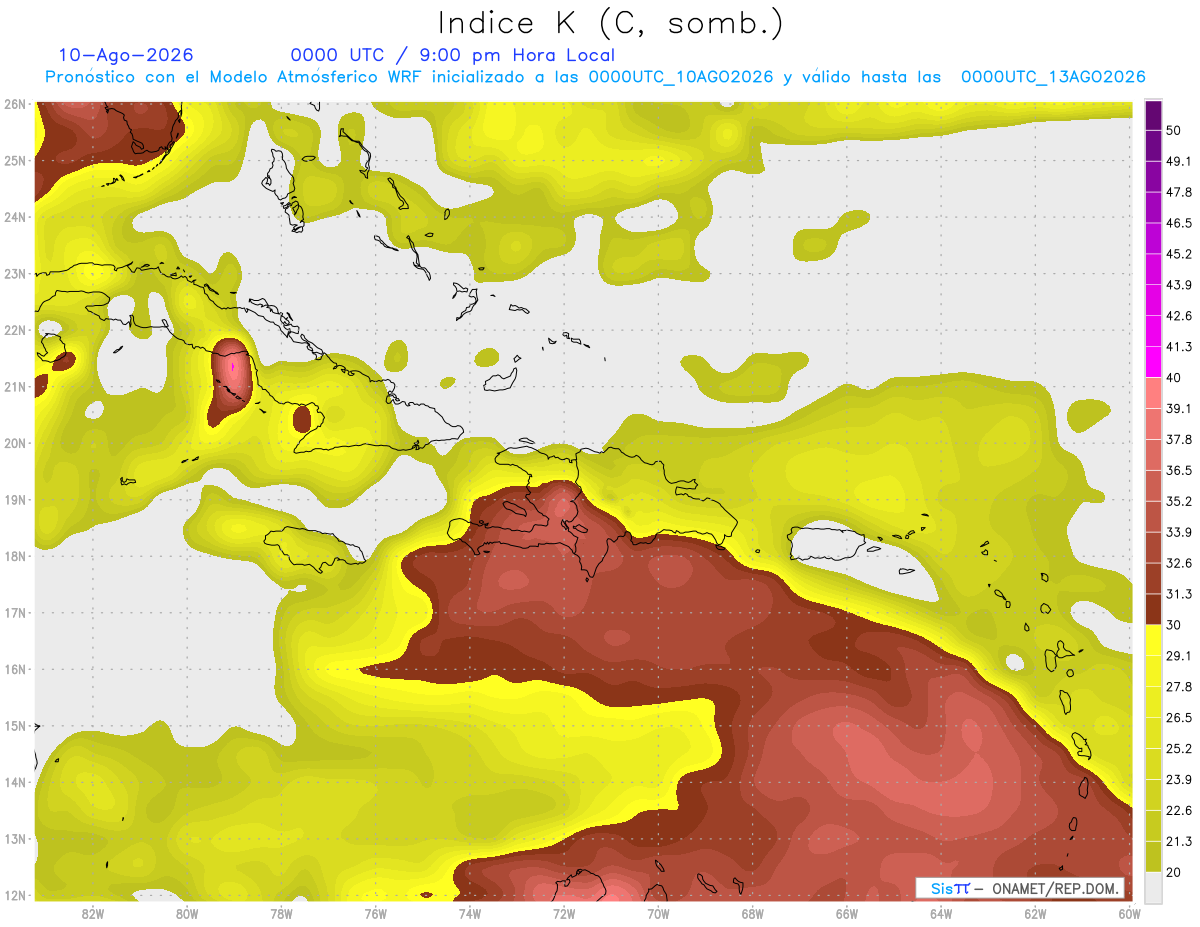Click the 26N latitude label
This screenshot has width=1200, height=927.
(15, 104)
